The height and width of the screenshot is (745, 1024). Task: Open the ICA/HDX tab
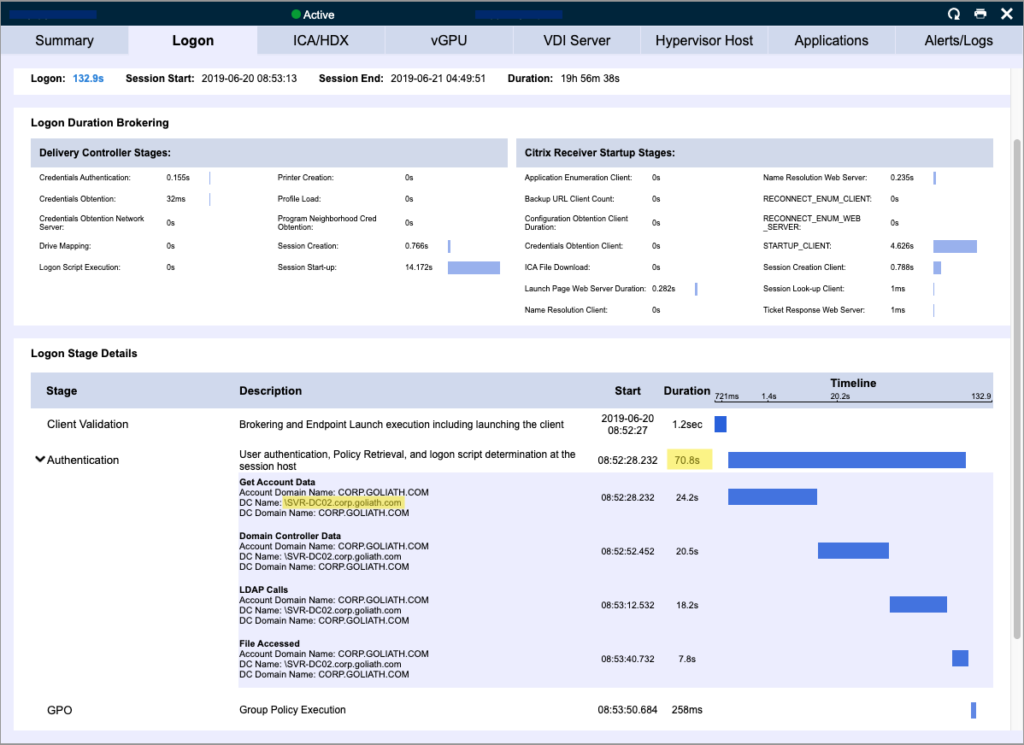pos(320,40)
